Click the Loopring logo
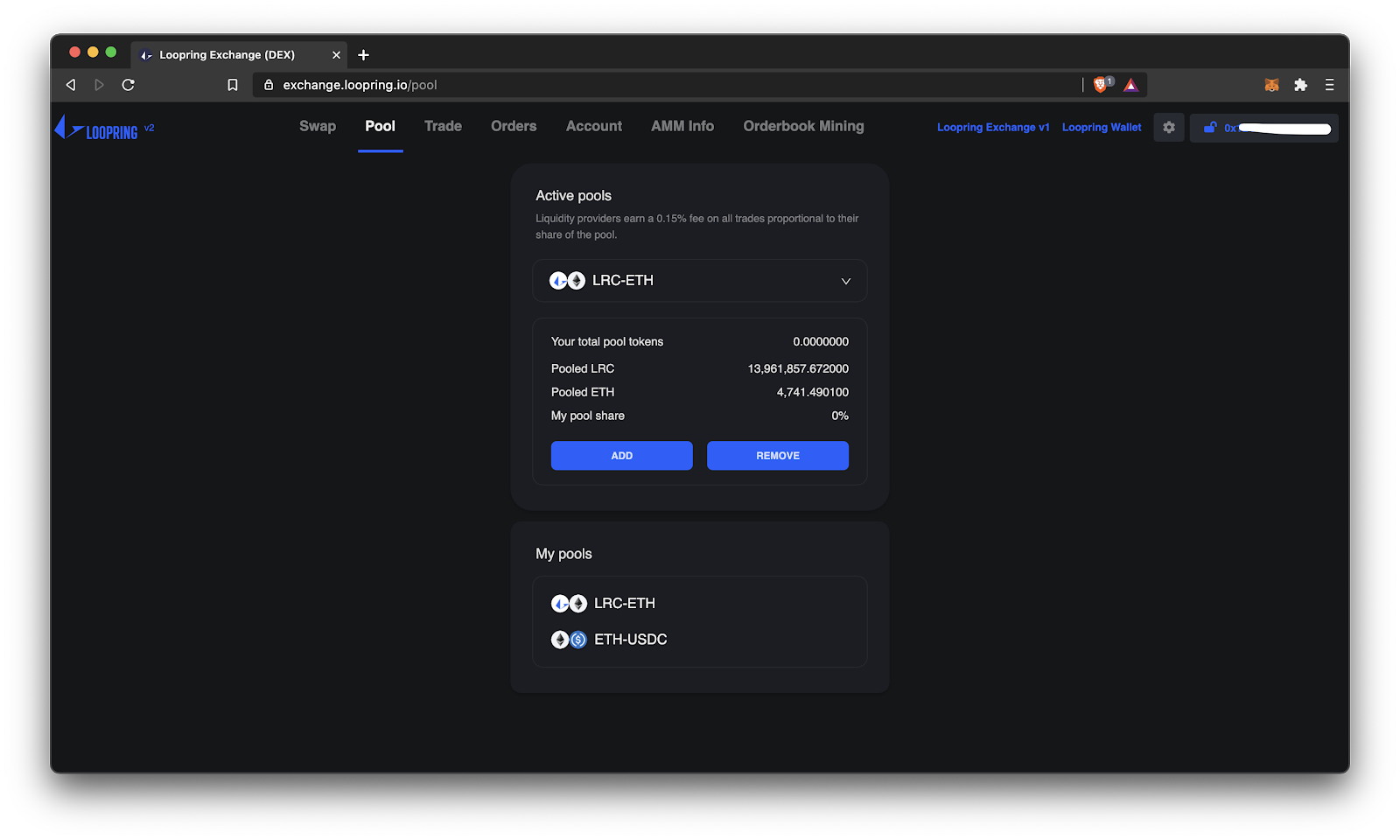 tap(97, 129)
